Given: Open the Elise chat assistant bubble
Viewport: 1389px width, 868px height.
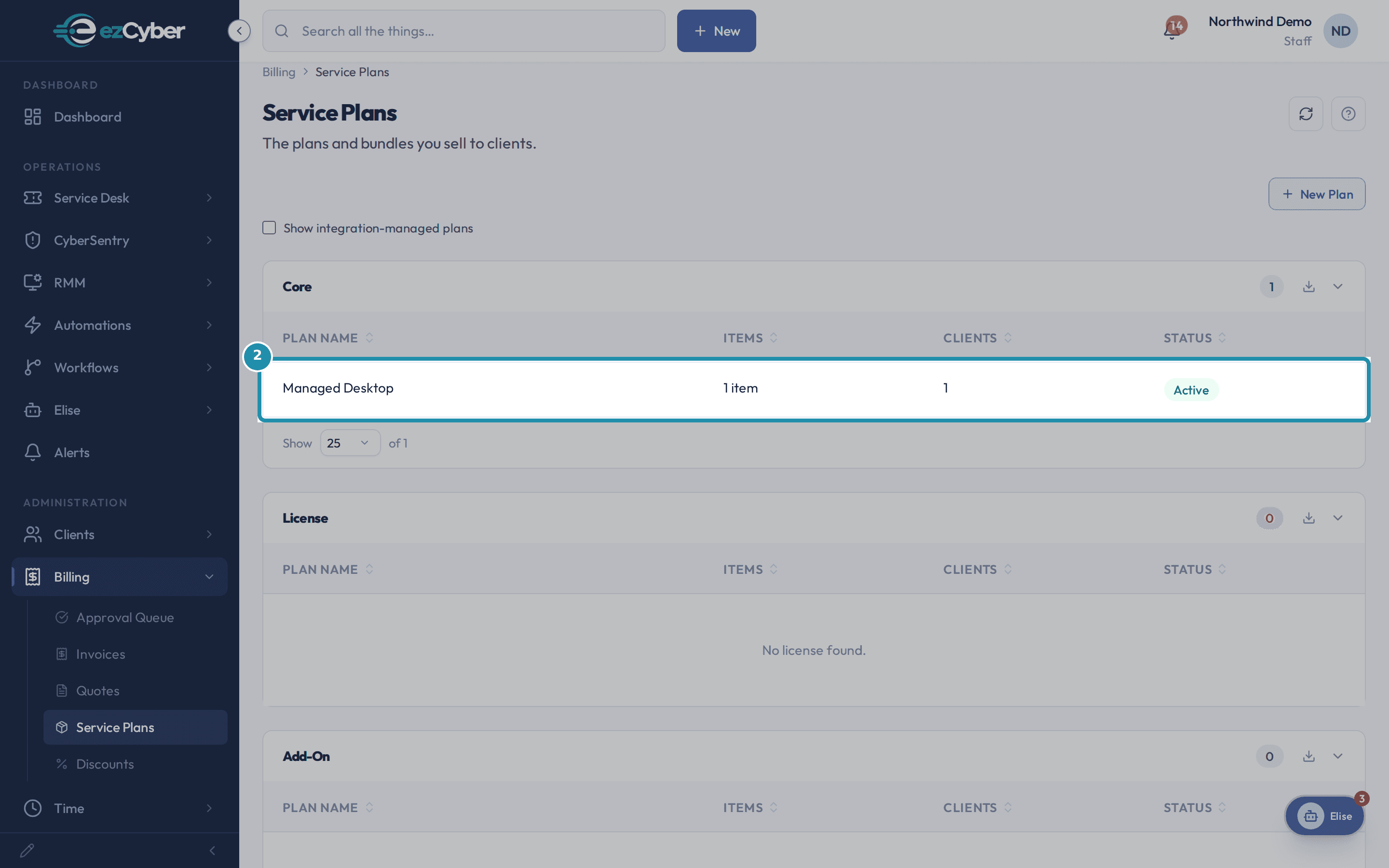Looking at the screenshot, I should (1324, 816).
